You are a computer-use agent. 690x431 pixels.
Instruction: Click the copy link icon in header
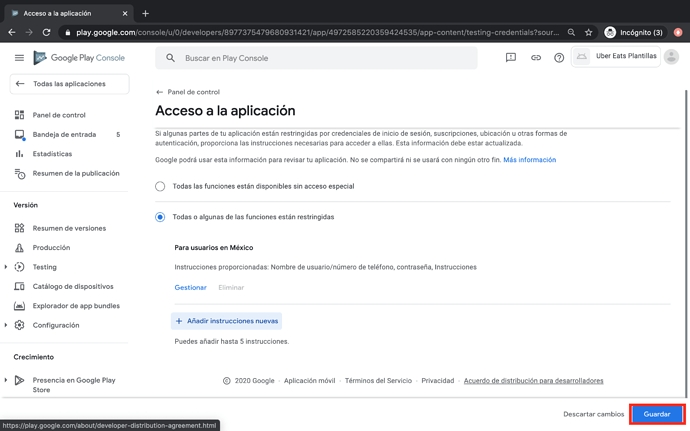point(535,58)
